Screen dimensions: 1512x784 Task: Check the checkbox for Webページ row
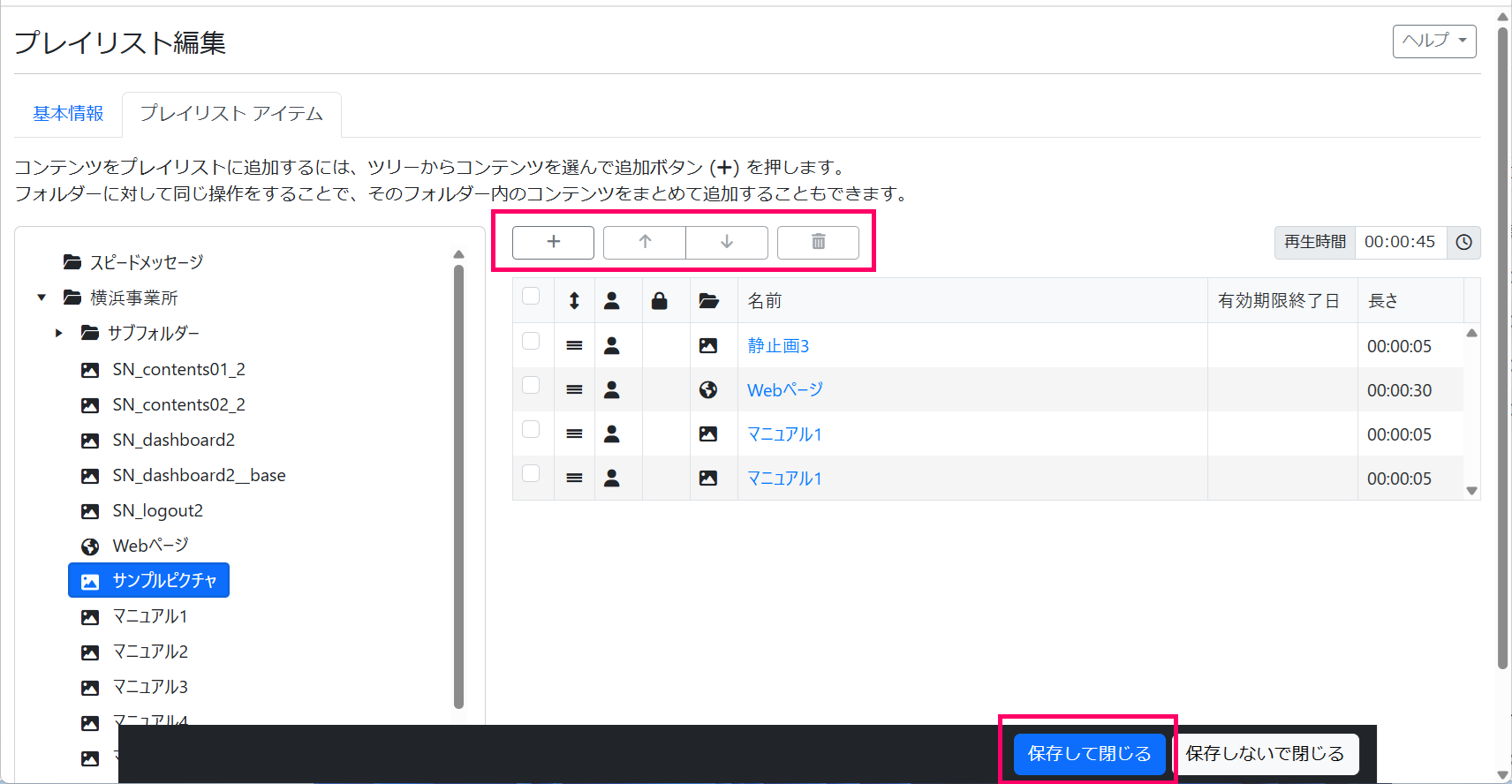[x=531, y=385]
